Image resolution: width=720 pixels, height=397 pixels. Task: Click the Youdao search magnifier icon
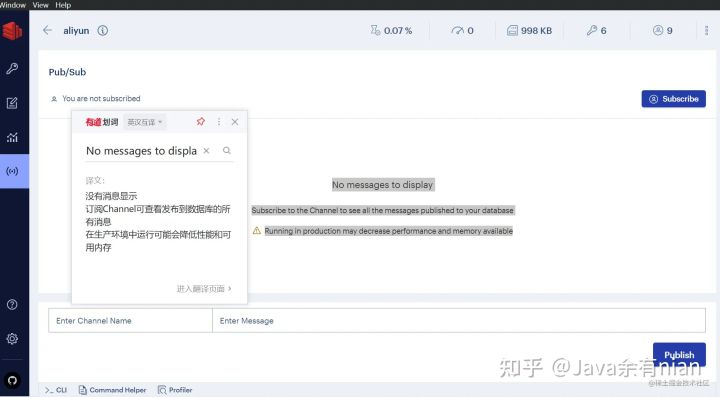[x=227, y=151]
